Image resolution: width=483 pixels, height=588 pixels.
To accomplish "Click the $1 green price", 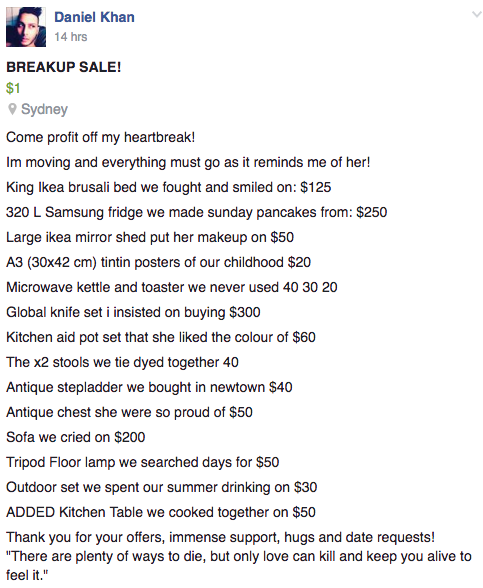I will click(x=13, y=88).
